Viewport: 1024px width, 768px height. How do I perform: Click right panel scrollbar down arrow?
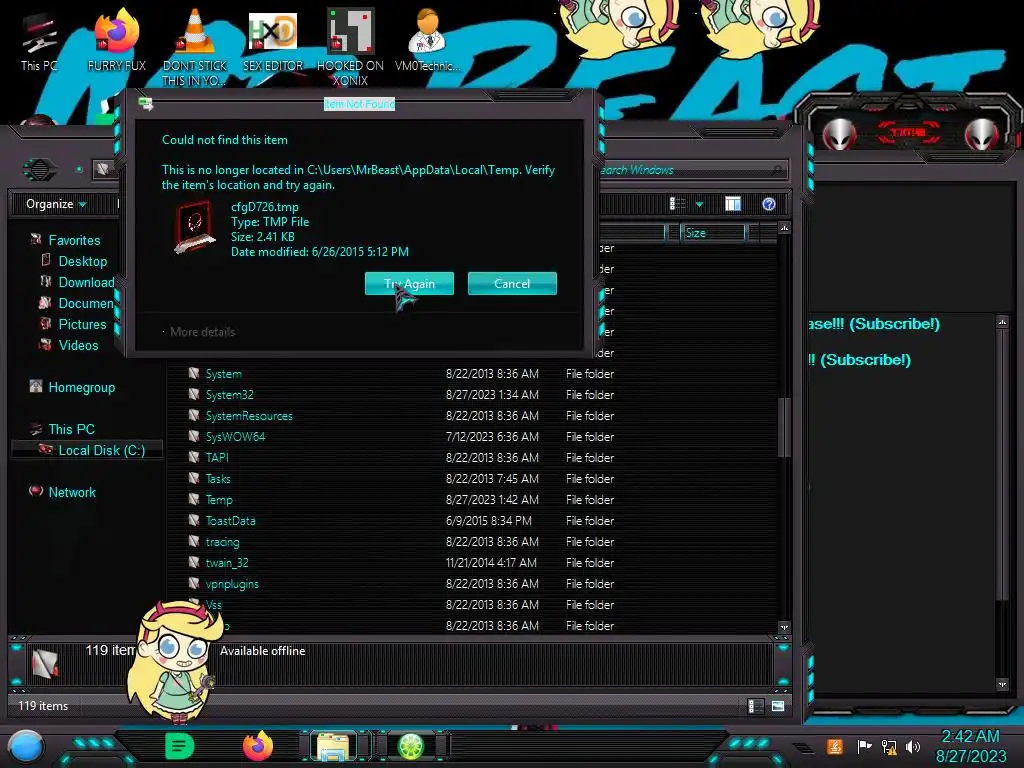point(1002,684)
